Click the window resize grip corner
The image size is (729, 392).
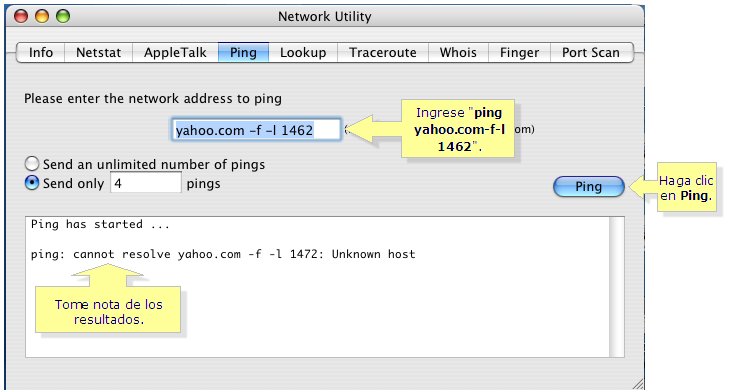point(638,384)
